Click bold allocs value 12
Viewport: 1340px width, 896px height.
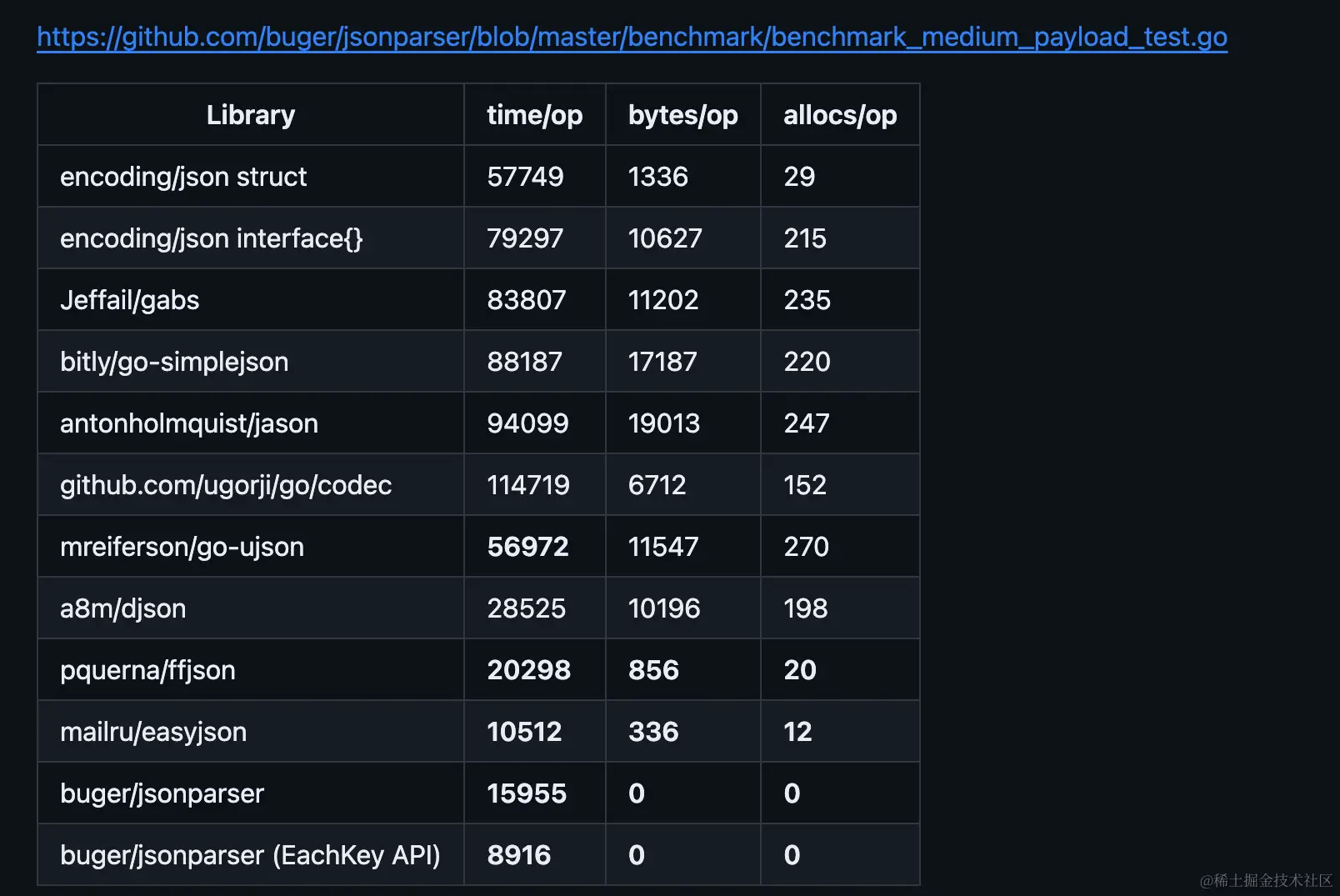pos(797,732)
